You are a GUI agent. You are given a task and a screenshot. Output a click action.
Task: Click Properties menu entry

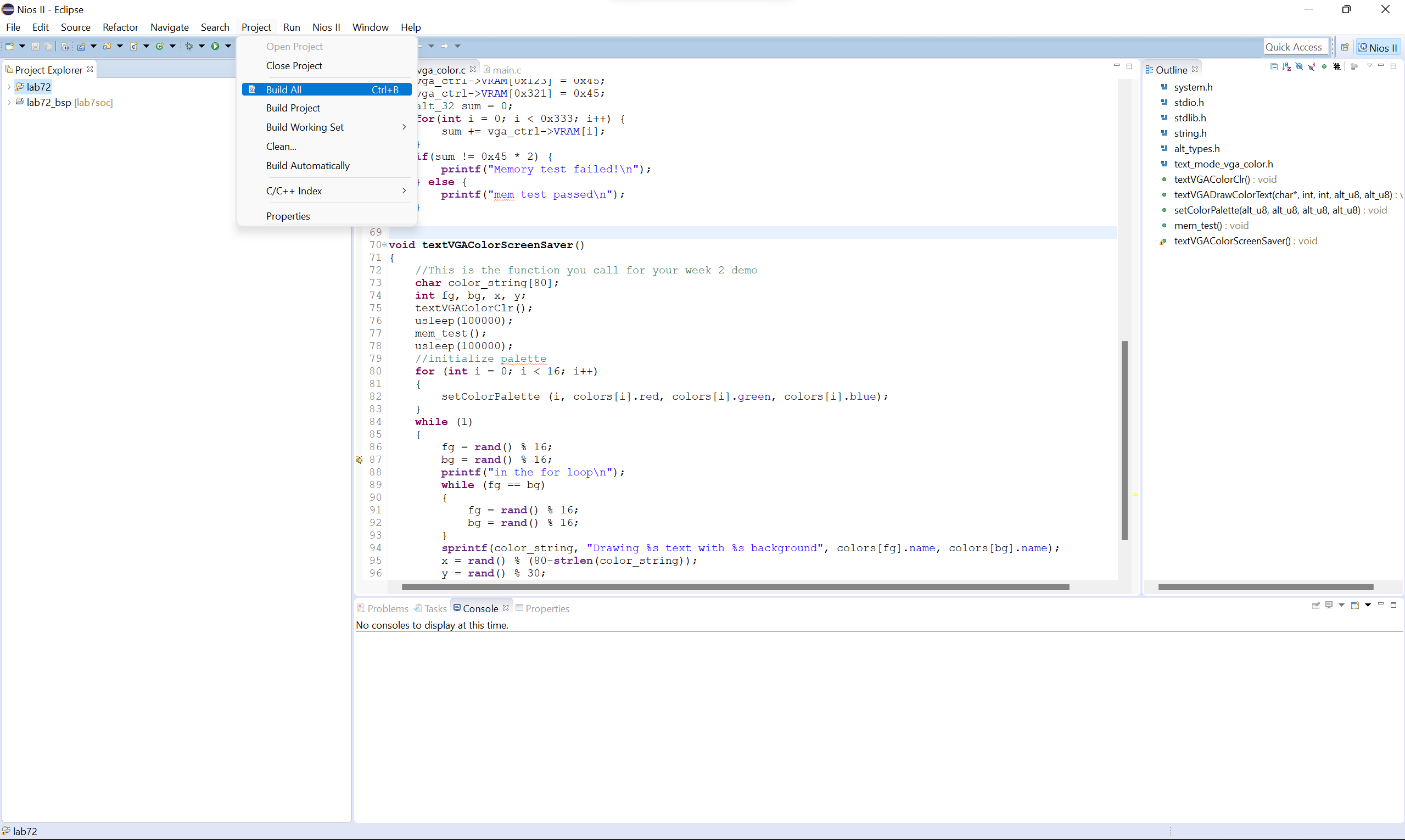287,215
